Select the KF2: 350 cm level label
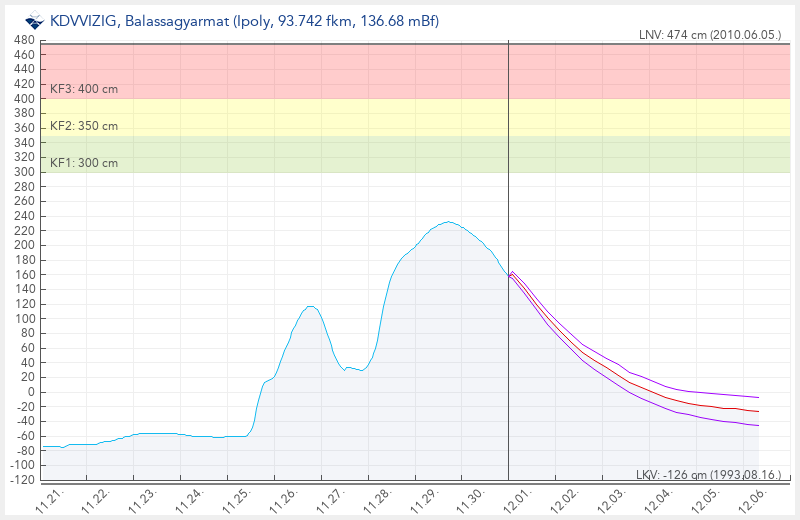Screen dimensions: 800x520 click(x=84, y=126)
